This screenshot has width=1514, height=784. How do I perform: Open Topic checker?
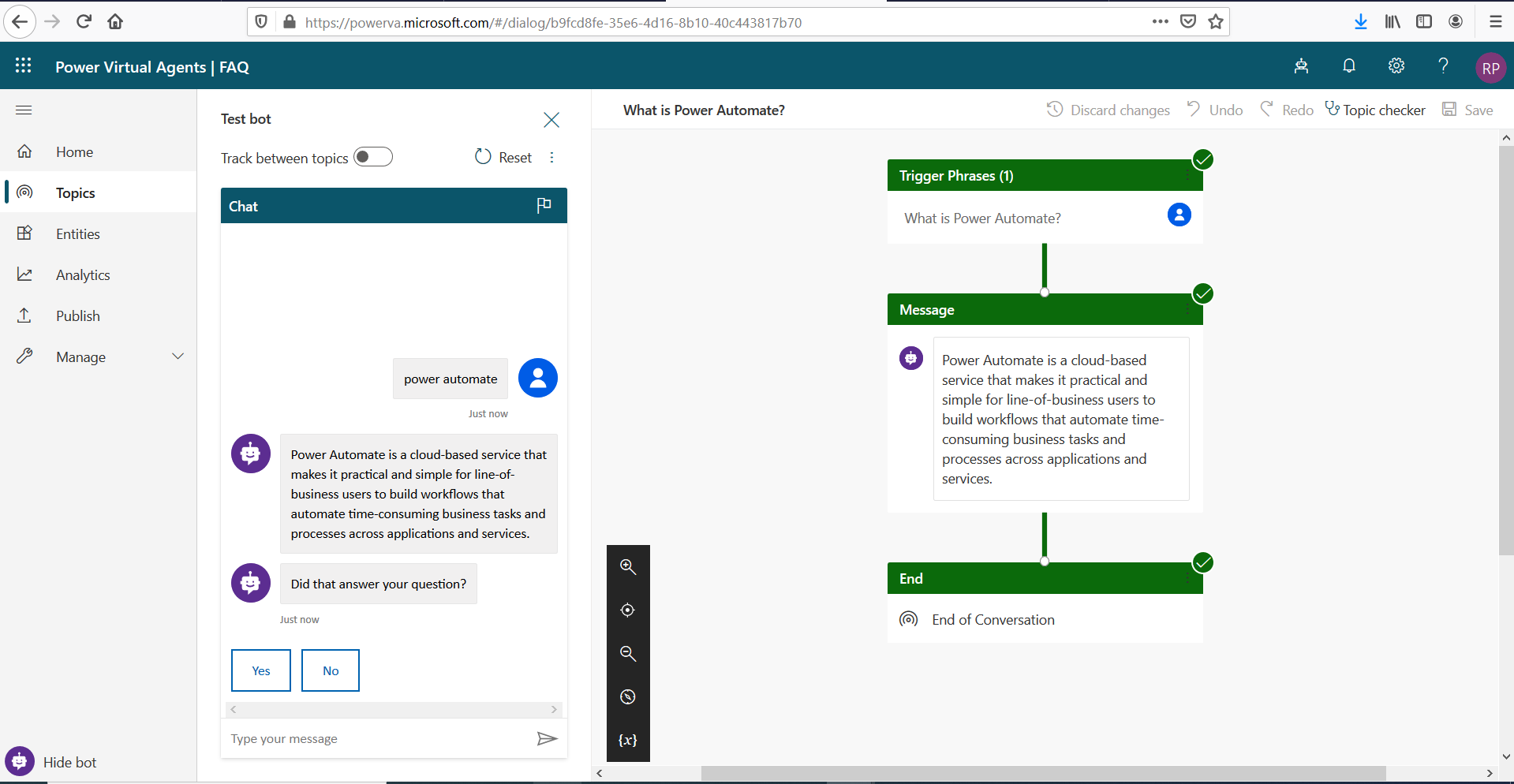pos(1375,110)
